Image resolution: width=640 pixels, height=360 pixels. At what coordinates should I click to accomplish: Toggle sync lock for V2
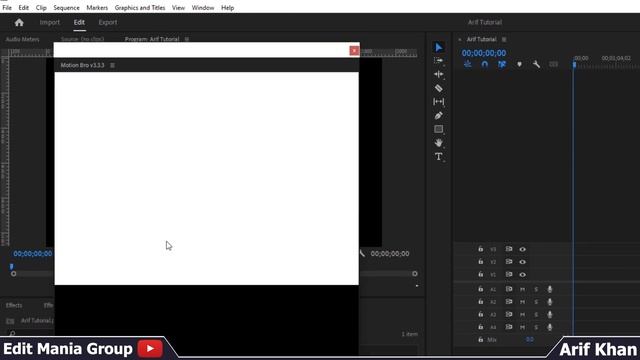pyautogui.click(x=509, y=262)
